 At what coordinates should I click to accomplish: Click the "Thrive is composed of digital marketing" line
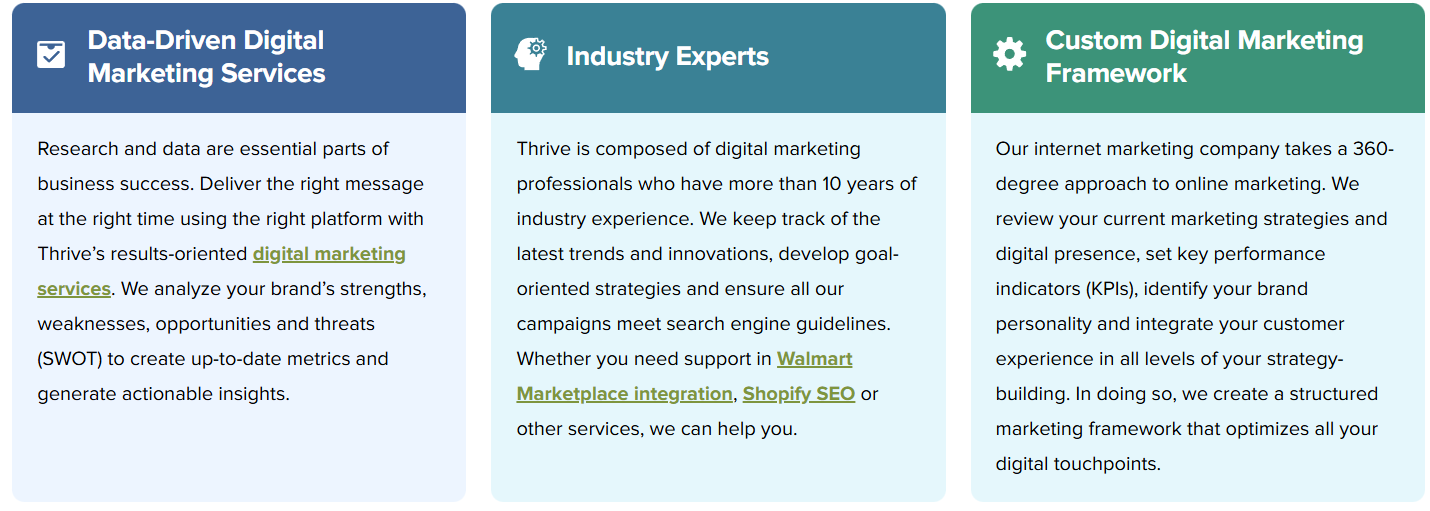688,149
